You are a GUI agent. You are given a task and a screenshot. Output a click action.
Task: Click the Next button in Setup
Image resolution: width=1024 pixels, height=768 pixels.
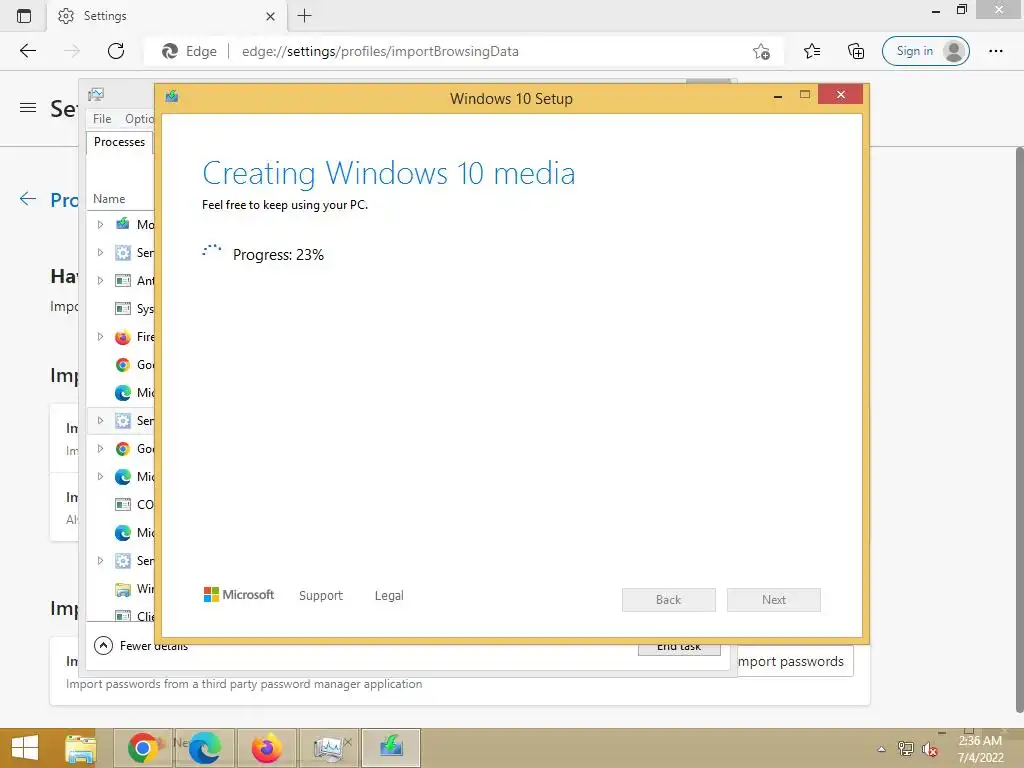[774, 600]
